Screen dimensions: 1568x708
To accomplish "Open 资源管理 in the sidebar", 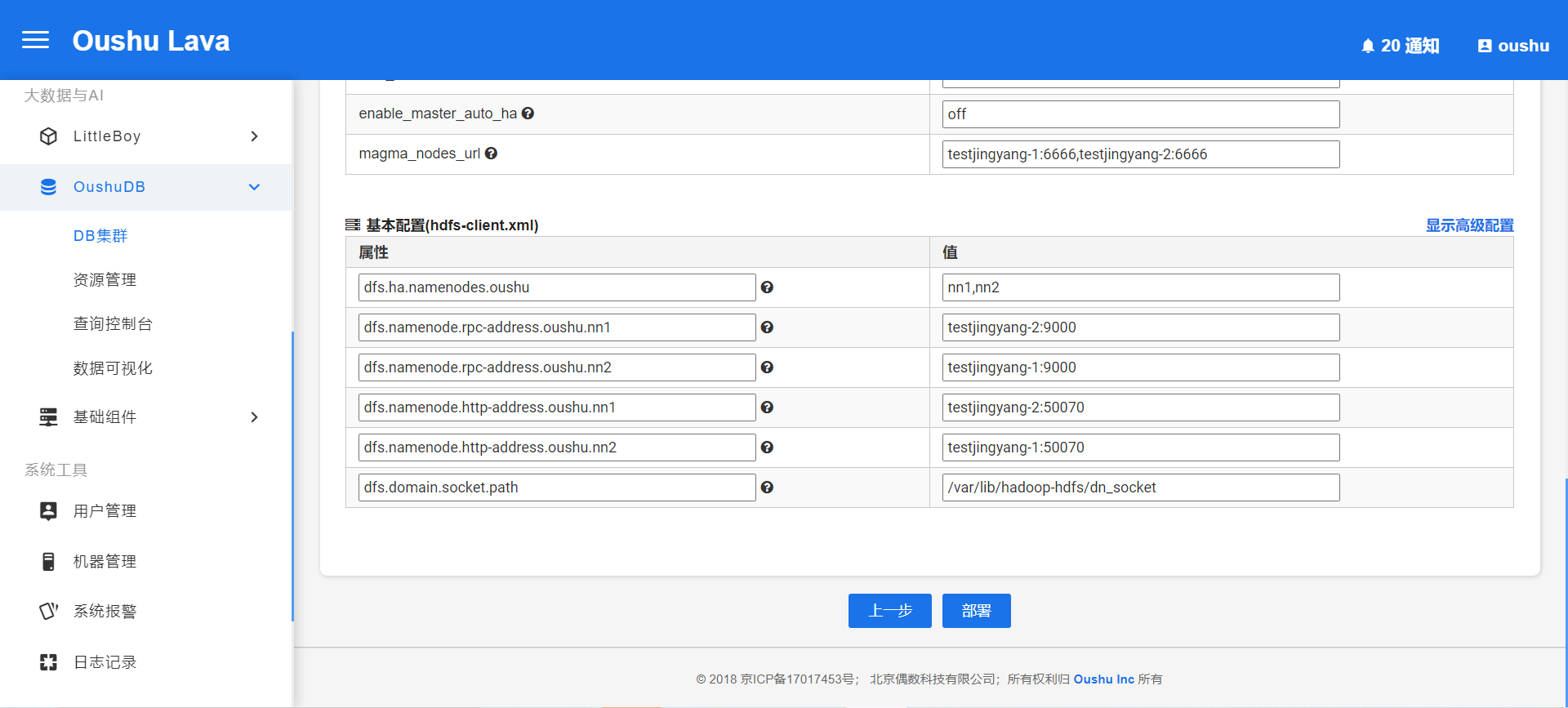I will pyautogui.click(x=105, y=280).
